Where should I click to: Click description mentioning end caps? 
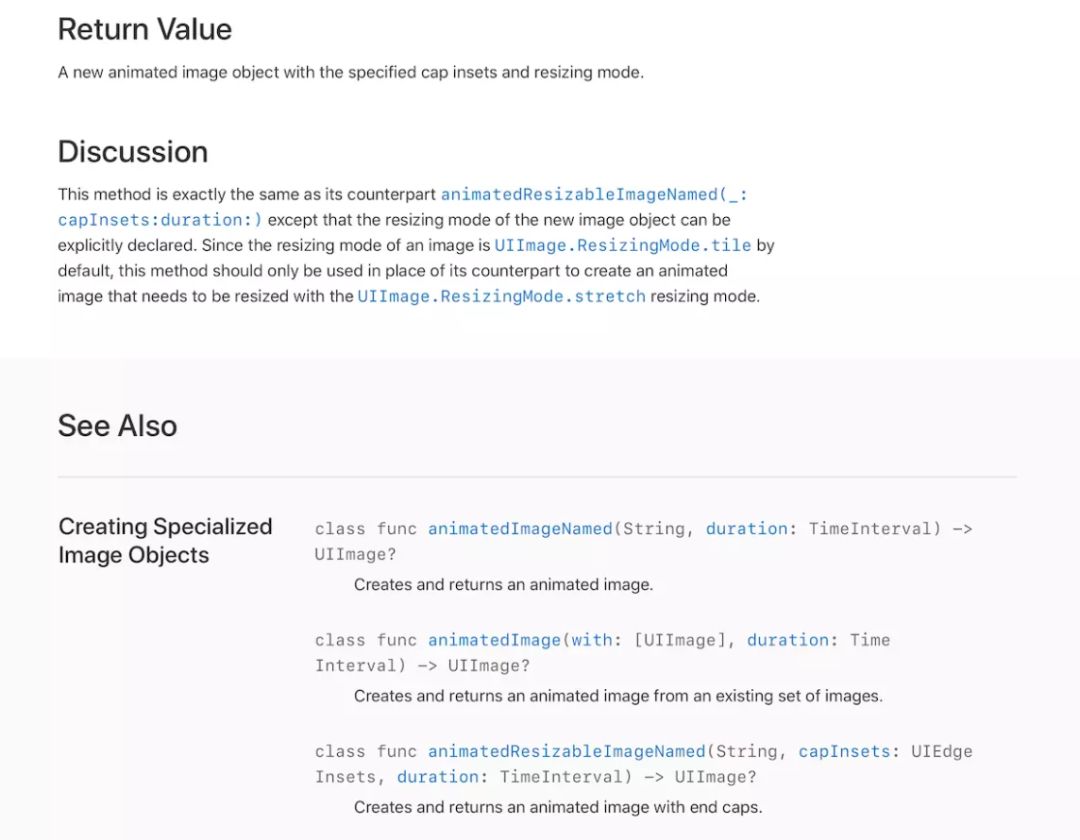click(x=557, y=807)
